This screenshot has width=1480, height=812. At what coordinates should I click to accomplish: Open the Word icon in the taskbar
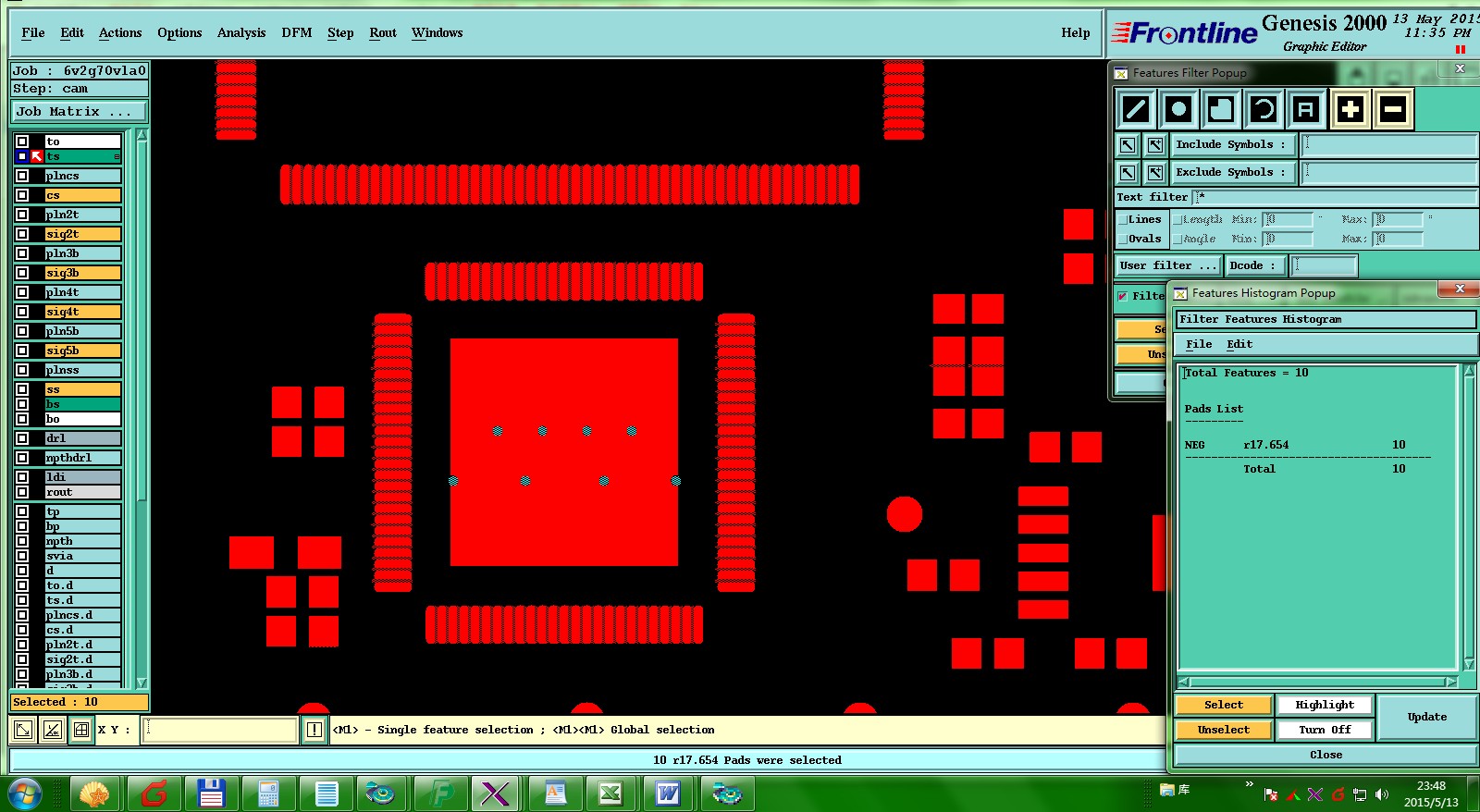point(668,794)
